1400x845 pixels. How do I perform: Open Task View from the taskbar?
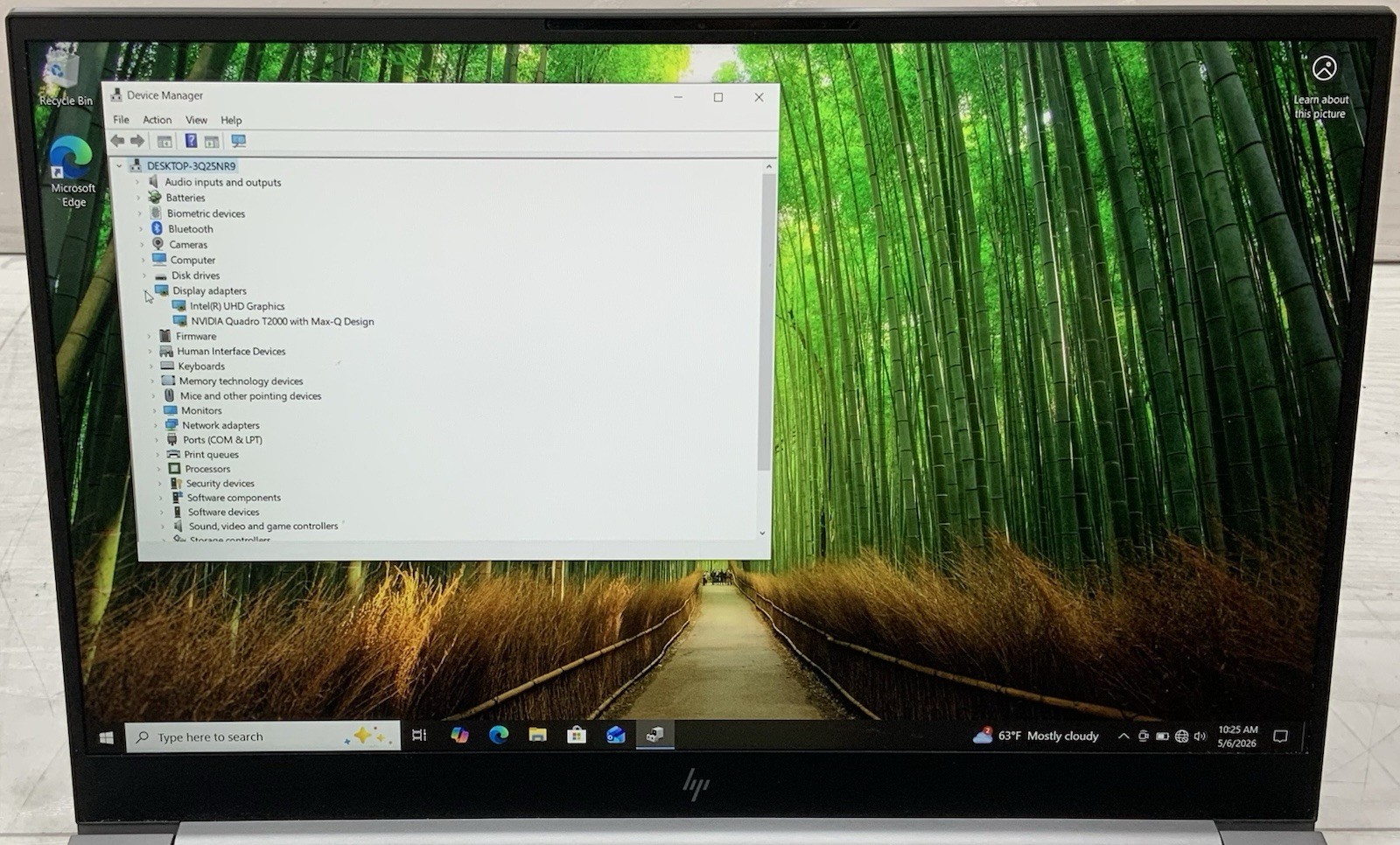pos(419,736)
